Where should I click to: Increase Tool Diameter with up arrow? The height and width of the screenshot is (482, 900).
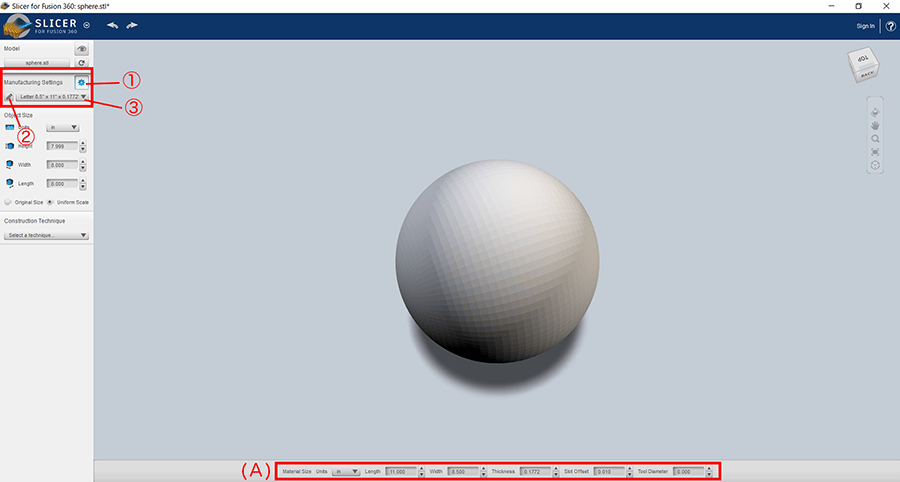pos(709,469)
